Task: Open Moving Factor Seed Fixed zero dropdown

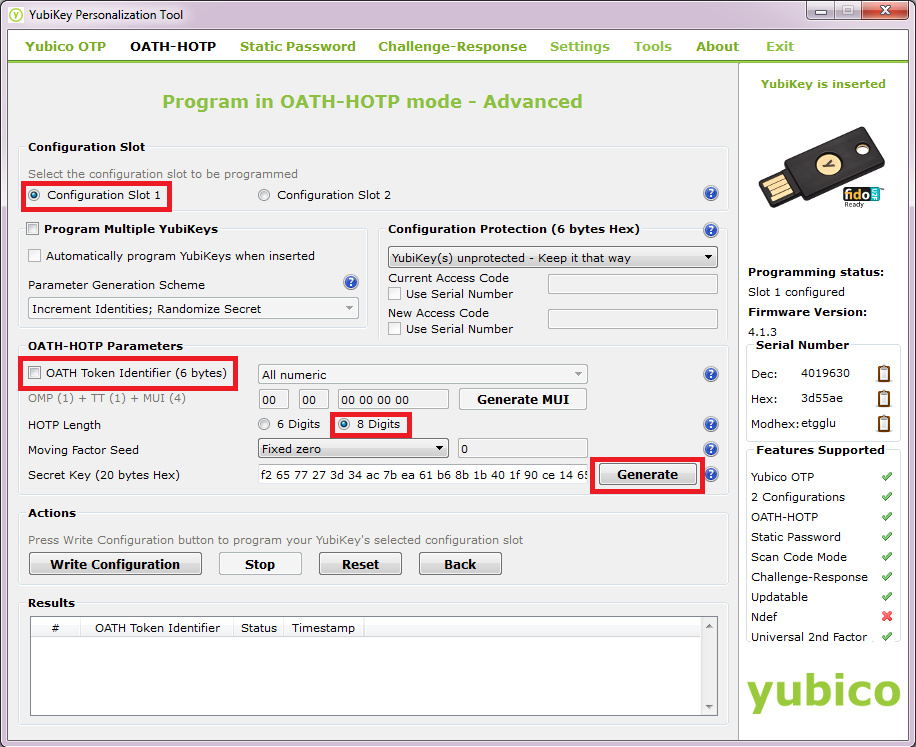Action: coord(353,449)
